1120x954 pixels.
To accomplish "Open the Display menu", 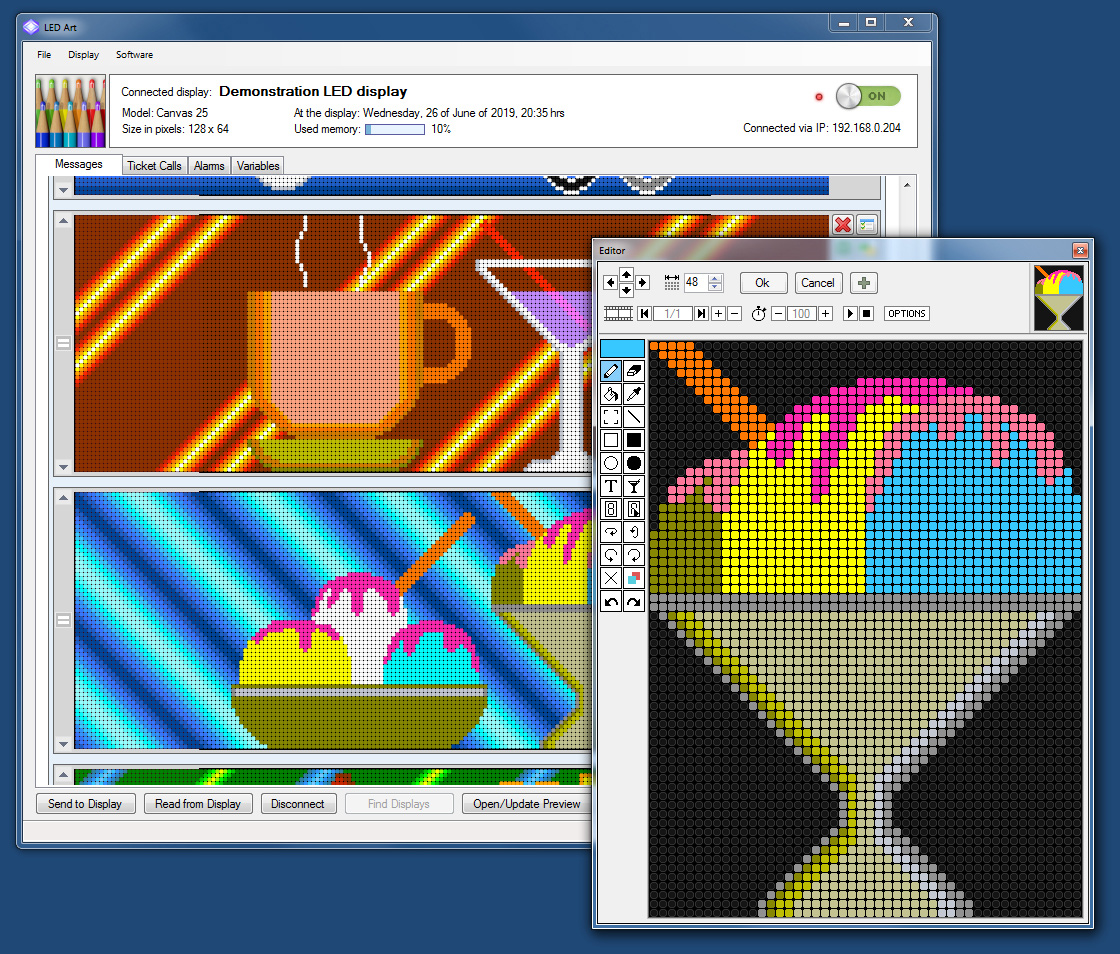I will click(x=83, y=55).
